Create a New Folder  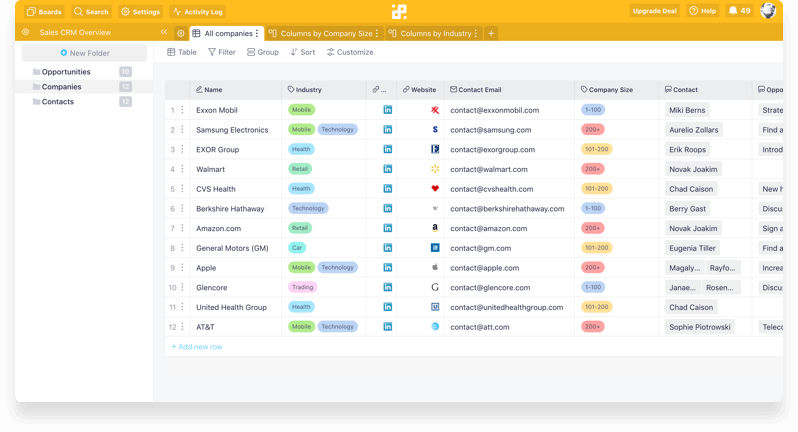84,53
